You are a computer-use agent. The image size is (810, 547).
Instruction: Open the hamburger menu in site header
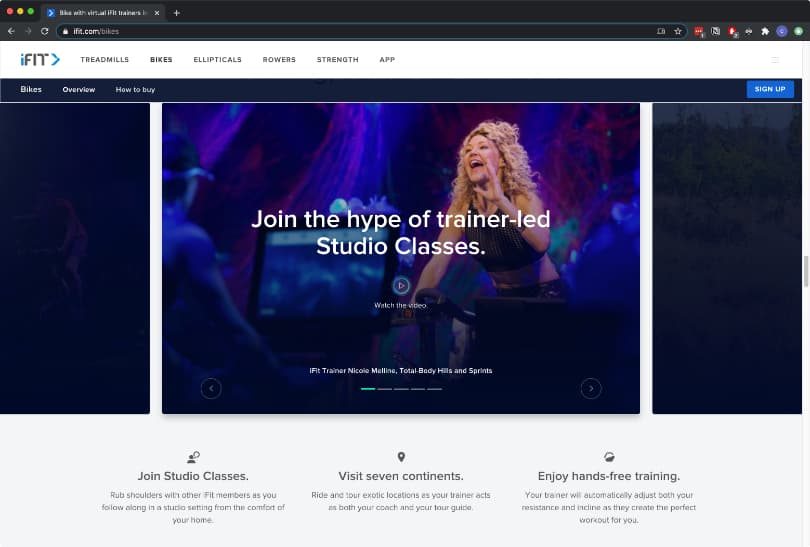775,60
